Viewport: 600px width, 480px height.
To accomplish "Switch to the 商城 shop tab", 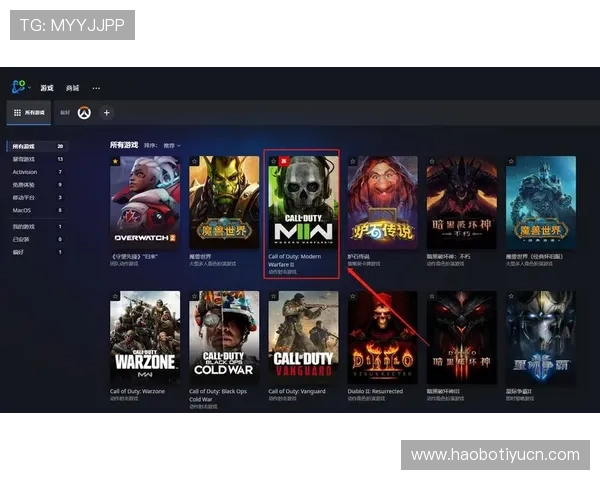I will 72,88.
